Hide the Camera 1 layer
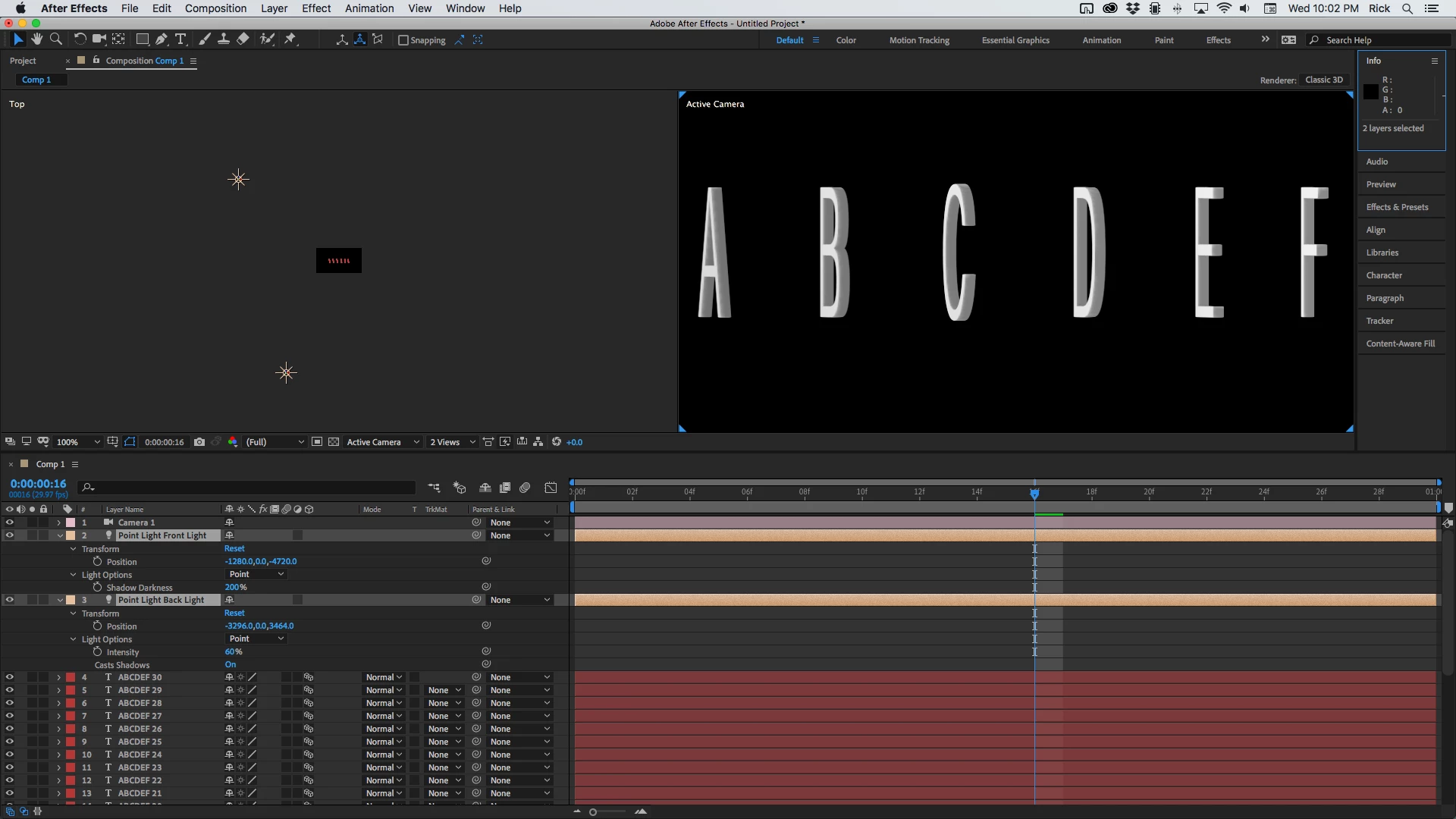 point(9,522)
